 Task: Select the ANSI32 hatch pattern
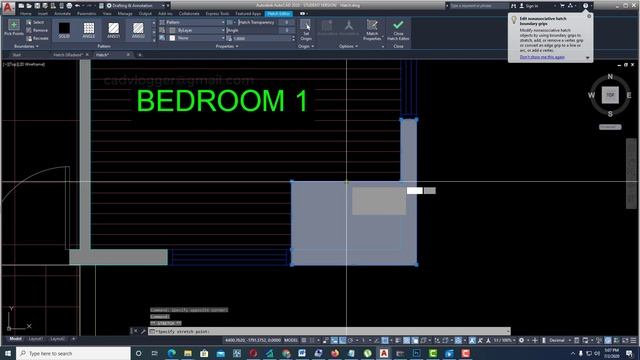tap(138, 30)
